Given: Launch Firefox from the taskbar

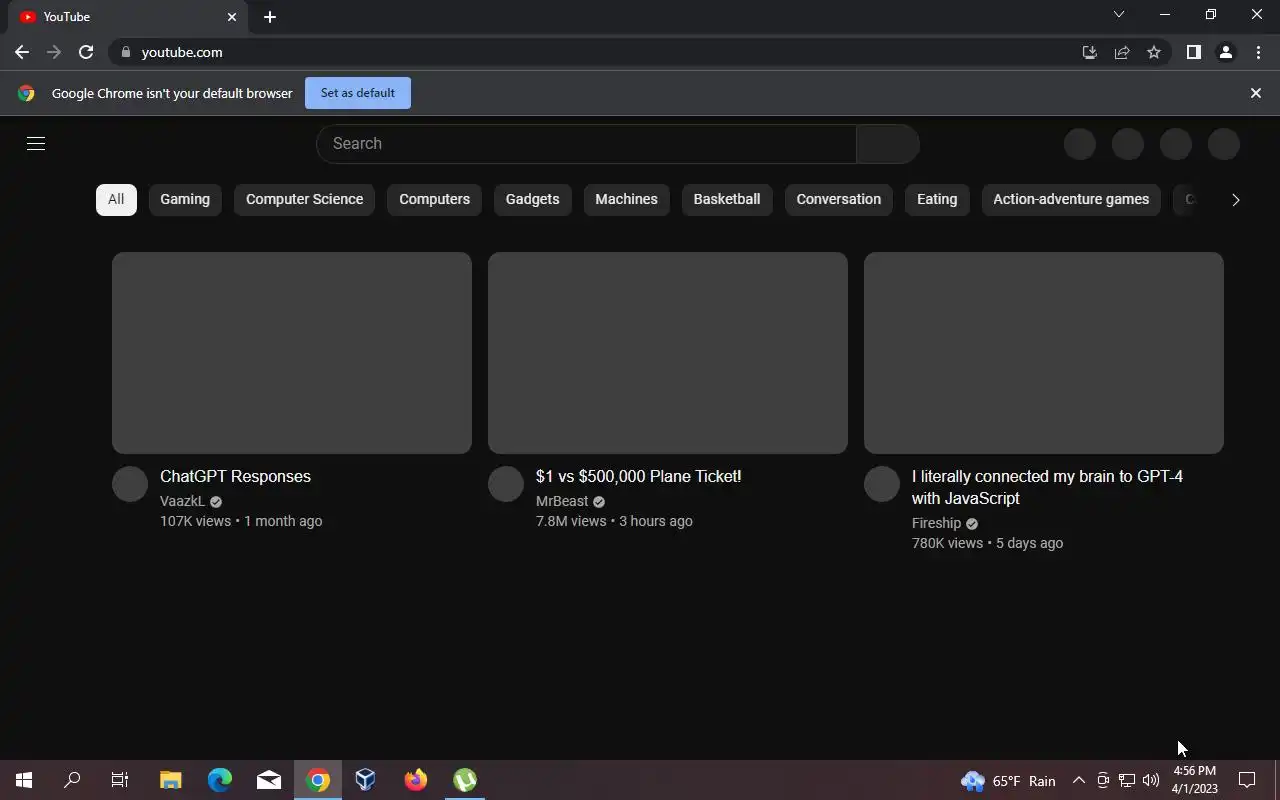Looking at the screenshot, I should (x=415, y=780).
